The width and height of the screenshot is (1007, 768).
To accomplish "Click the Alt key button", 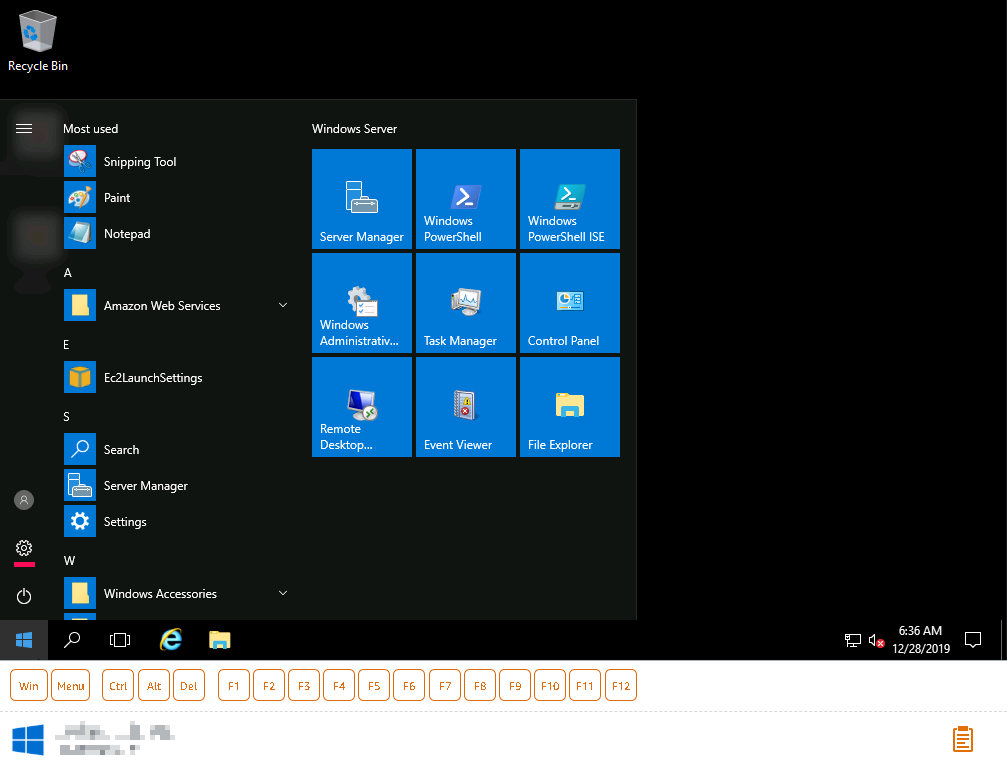I will click(x=154, y=686).
